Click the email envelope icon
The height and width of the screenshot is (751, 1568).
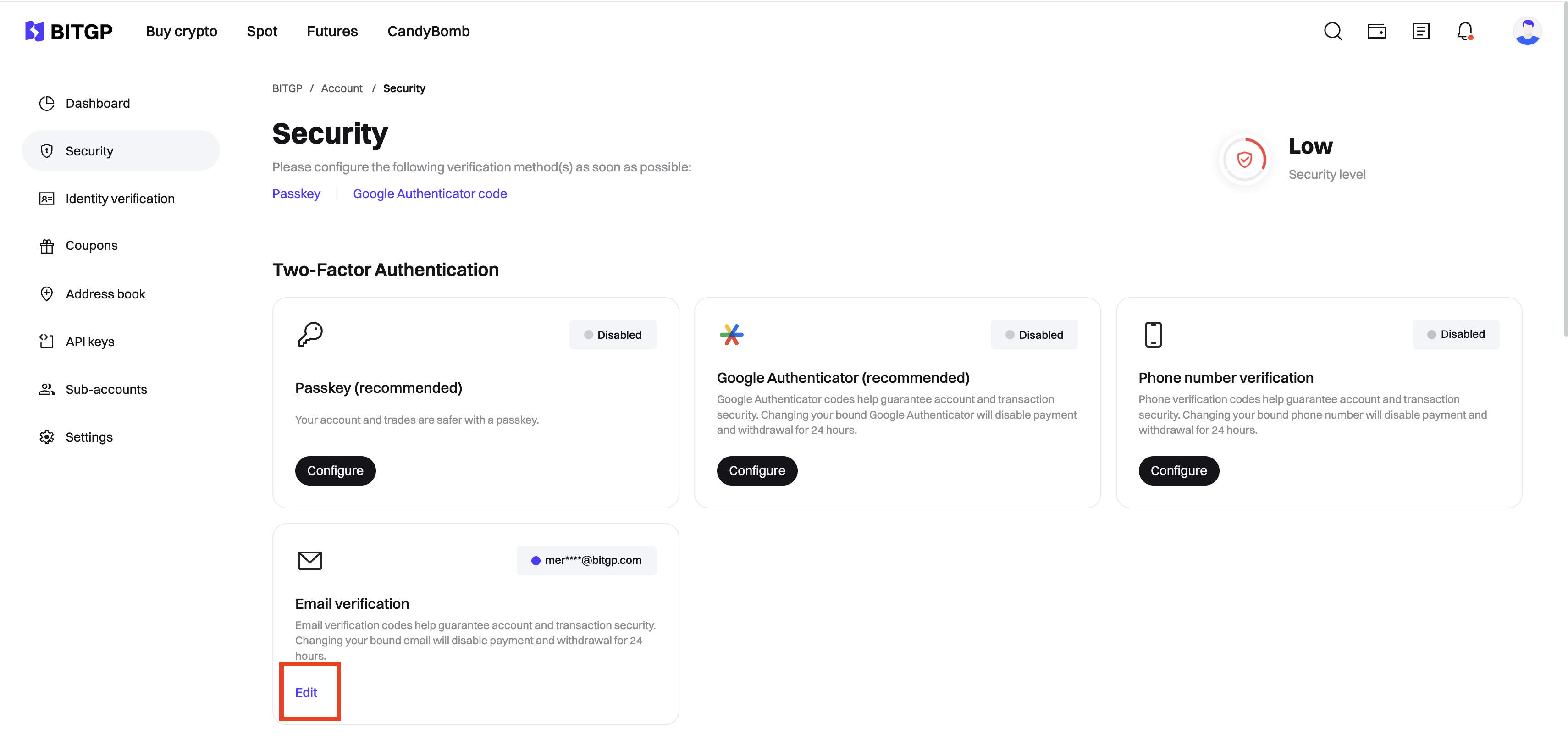click(310, 560)
